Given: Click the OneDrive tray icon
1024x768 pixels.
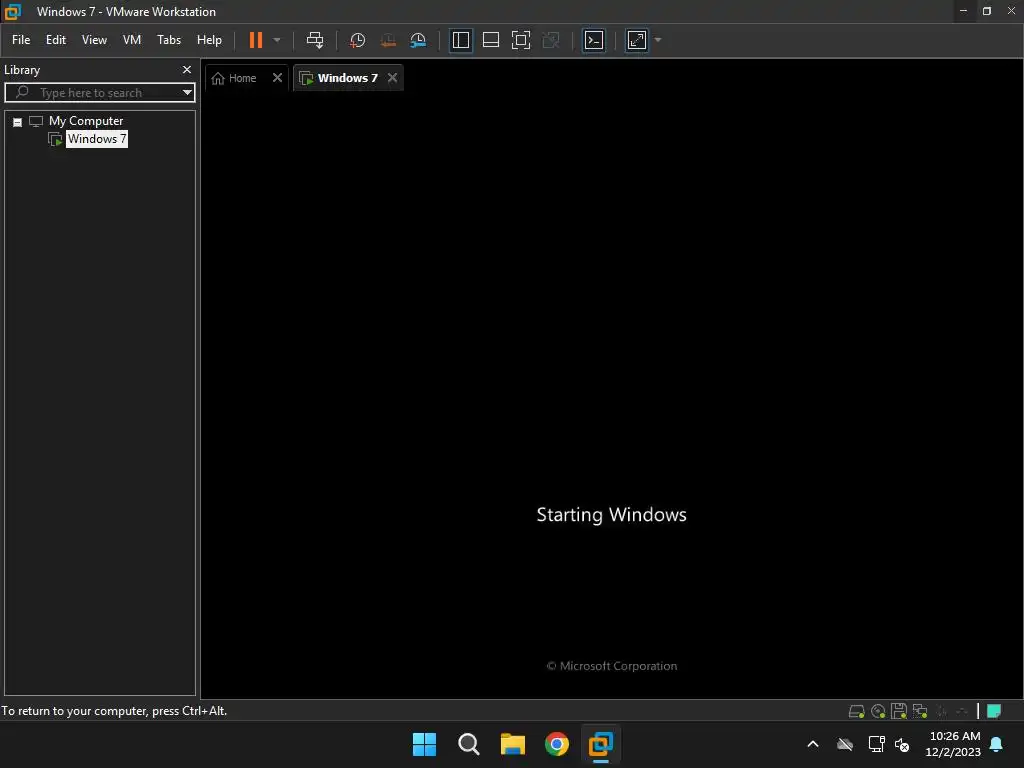Looking at the screenshot, I should coord(845,744).
